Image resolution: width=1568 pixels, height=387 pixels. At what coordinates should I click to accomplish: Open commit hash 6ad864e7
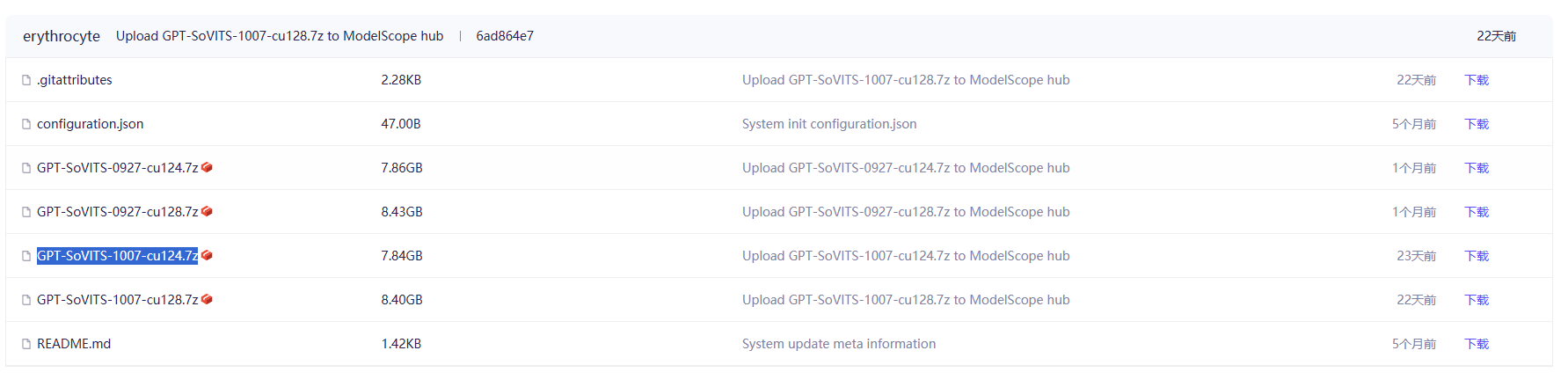[x=505, y=36]
